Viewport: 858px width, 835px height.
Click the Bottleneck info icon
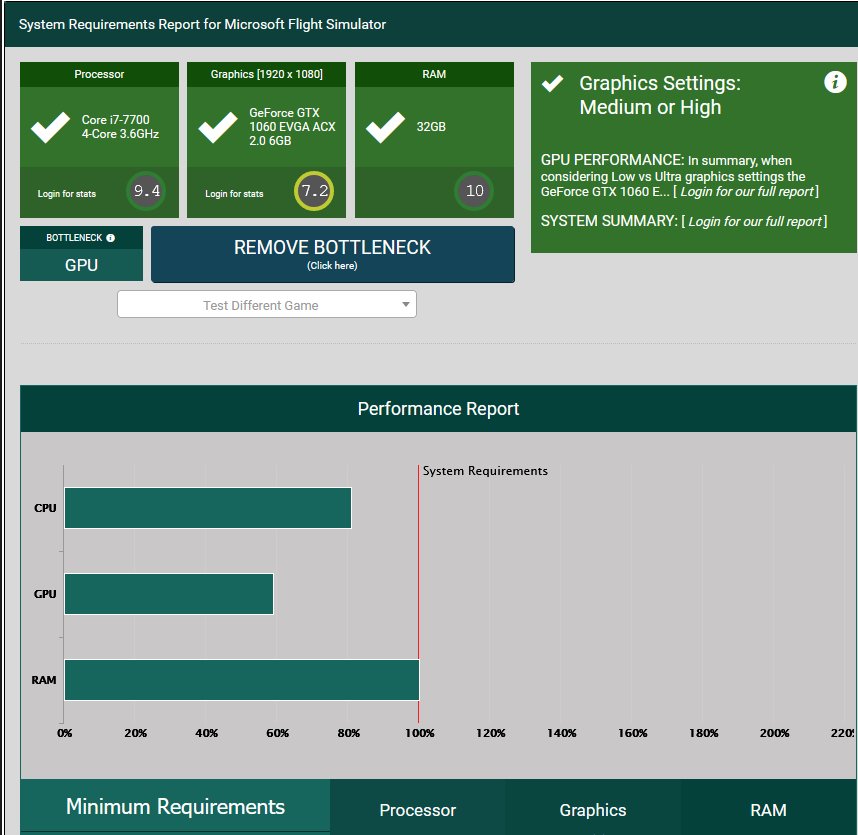[110, 238]
